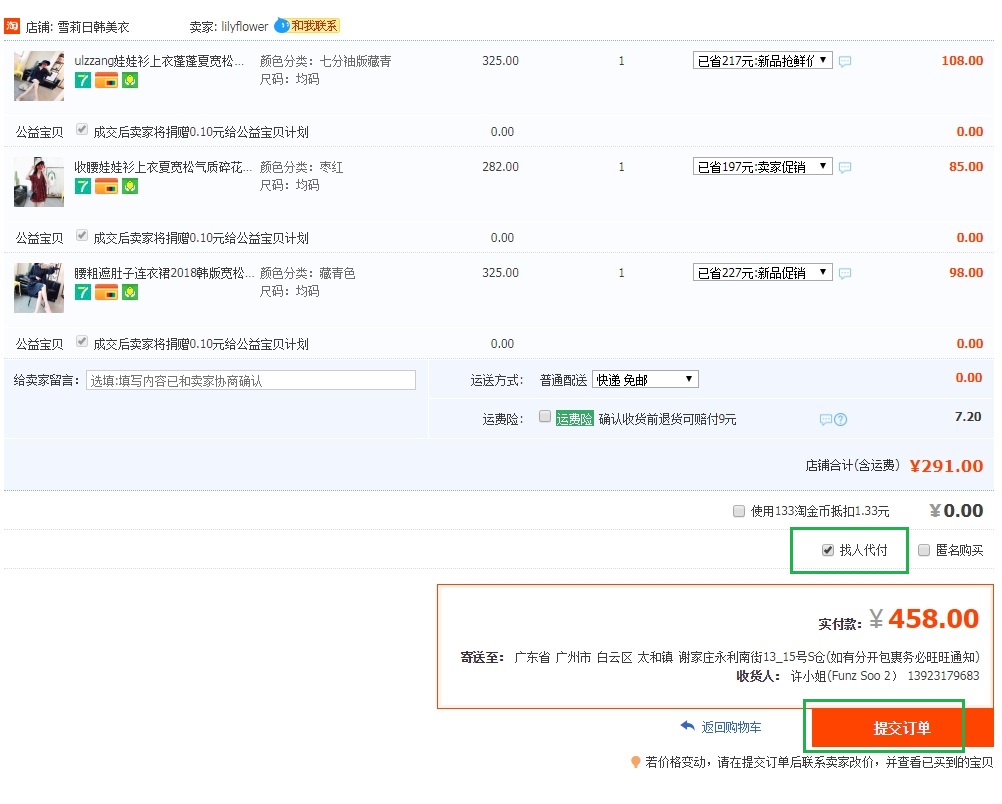Click the blue Wangwang contact seller icon

(282, 26)
